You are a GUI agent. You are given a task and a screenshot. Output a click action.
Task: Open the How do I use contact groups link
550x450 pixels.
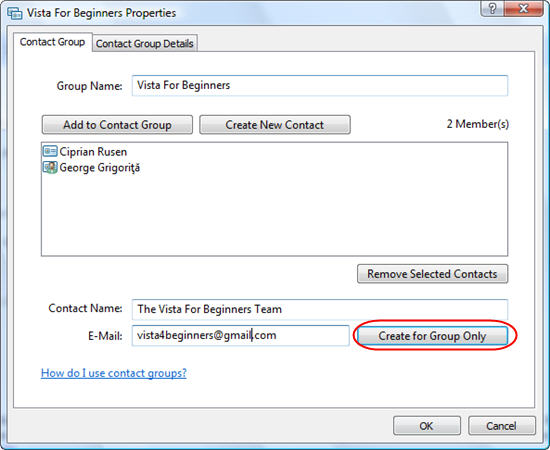[114, 373]
